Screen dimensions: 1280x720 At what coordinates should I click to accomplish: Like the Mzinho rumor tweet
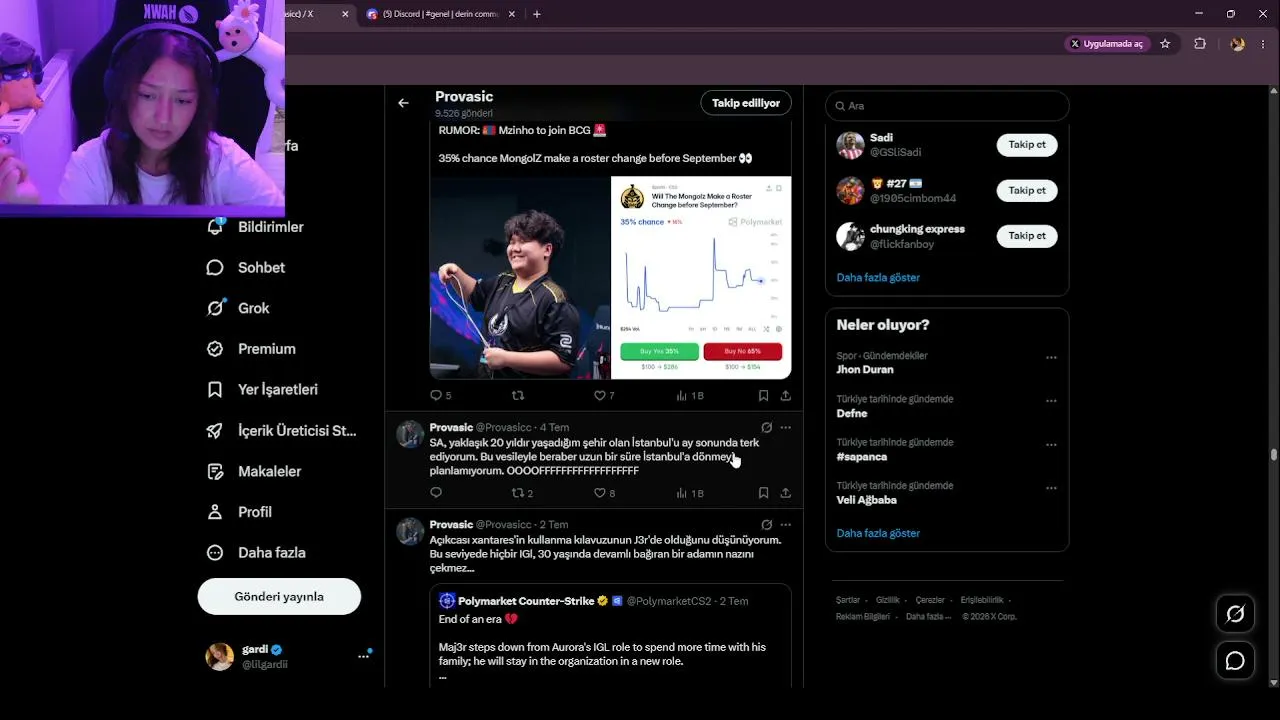tap(604, 396)
